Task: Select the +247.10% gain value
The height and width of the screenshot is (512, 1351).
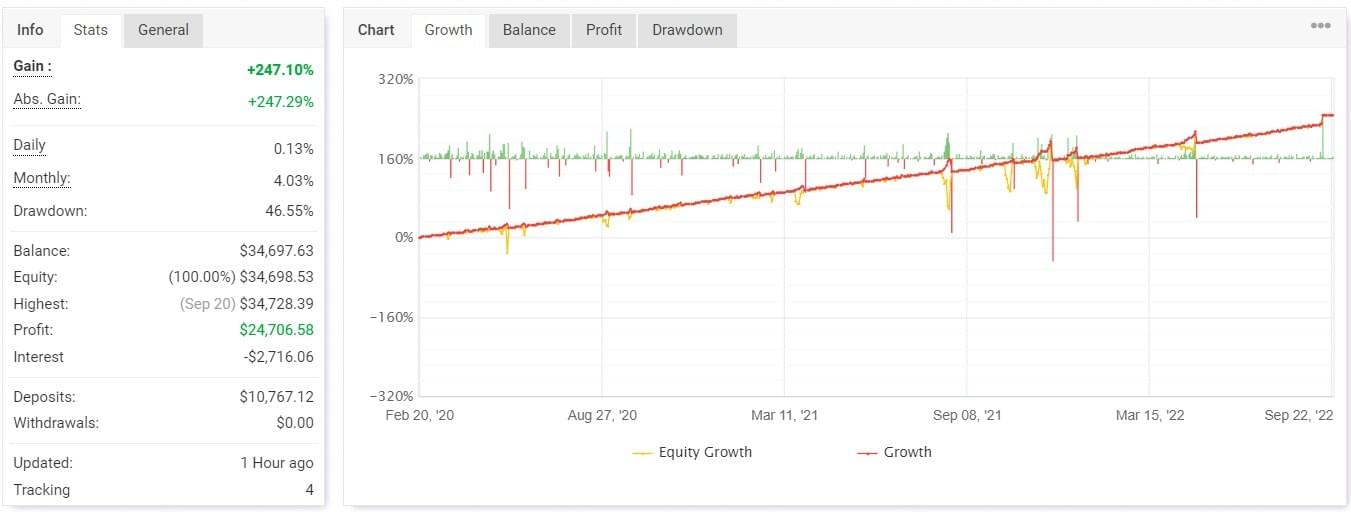Action: (x=280, y=70)
